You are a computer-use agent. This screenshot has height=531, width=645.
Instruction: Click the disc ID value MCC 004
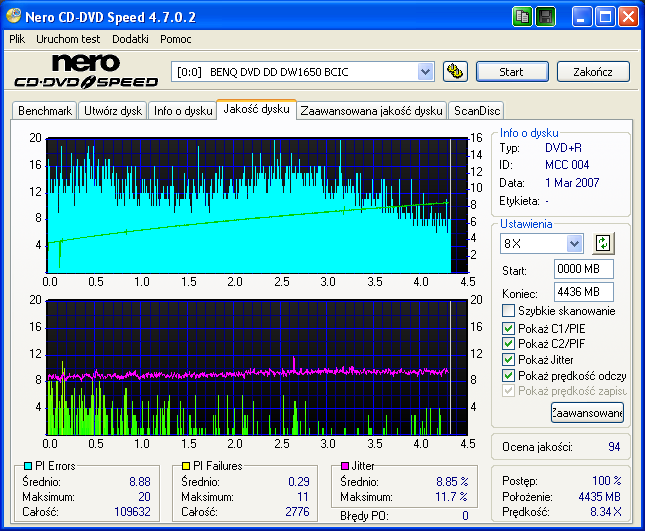click(567, 165)
